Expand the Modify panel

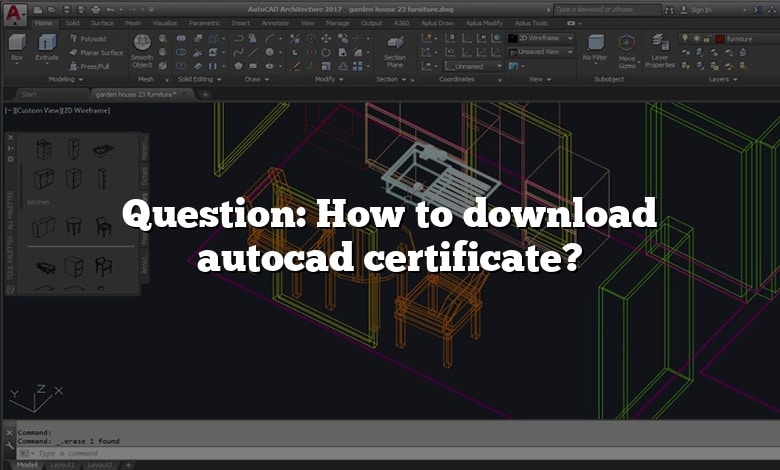(329, 79)
